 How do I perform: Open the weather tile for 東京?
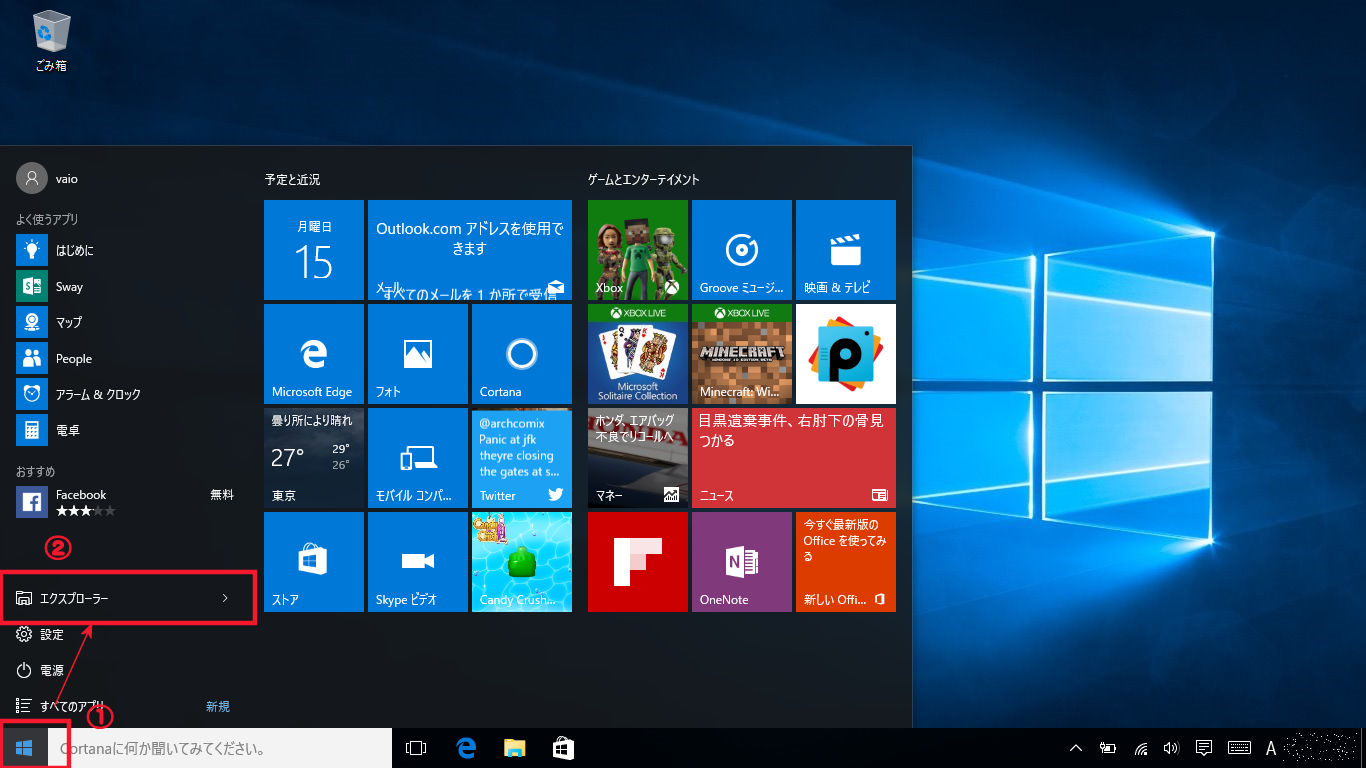click(314, 458)
